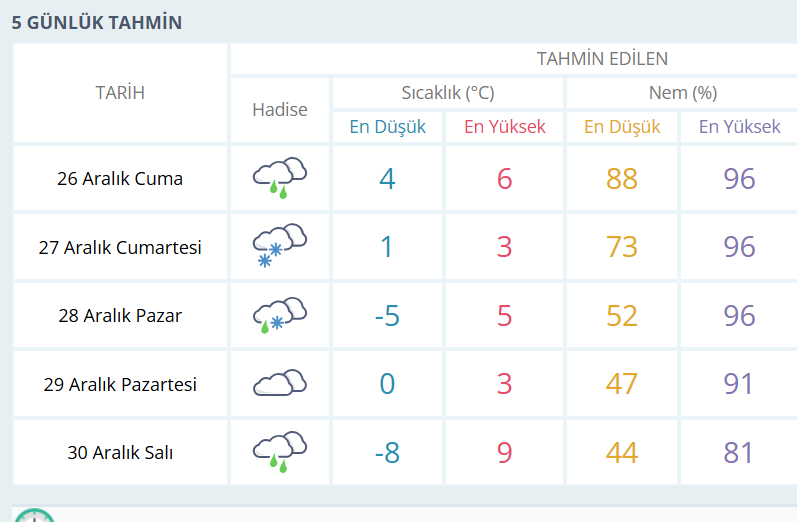The width and height of the screenshot is (797, 522).
Task: Click the sleet icon for 28 Aralık Pazar
Action: click(x=279, y=314)
